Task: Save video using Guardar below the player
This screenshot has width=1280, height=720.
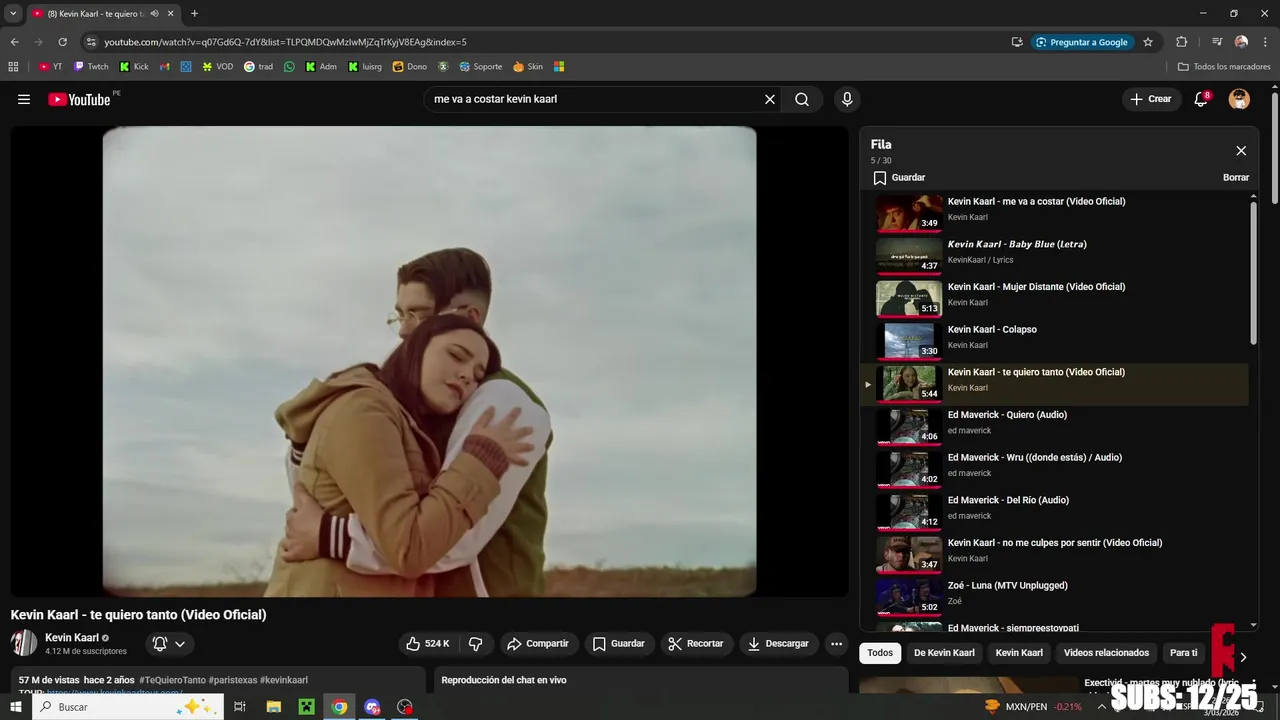Action: [619, 644]
